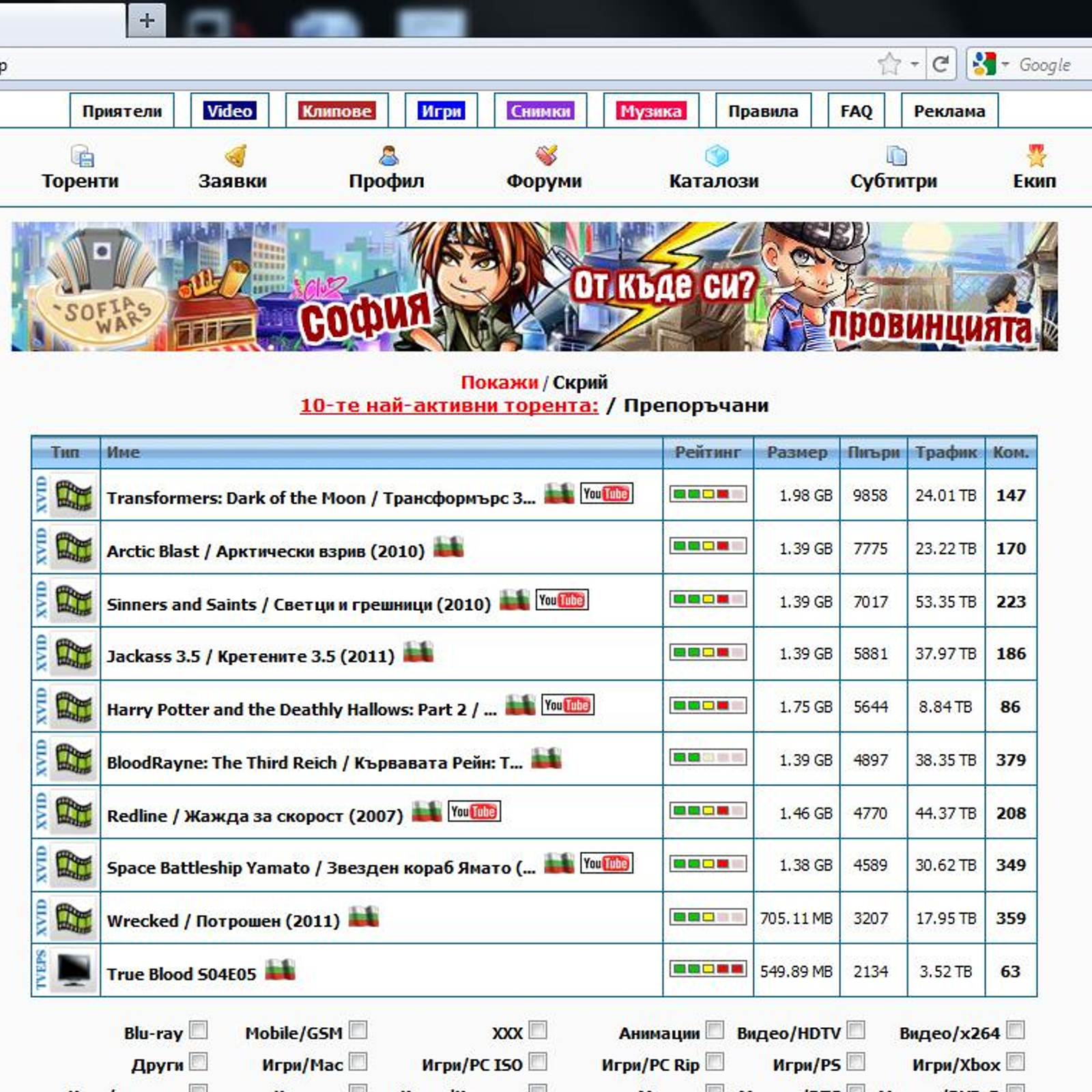Open the Снимки tab
The width and height of the screenshot is (1092, 1092).
pyautogui.click(x=540, y=111)
